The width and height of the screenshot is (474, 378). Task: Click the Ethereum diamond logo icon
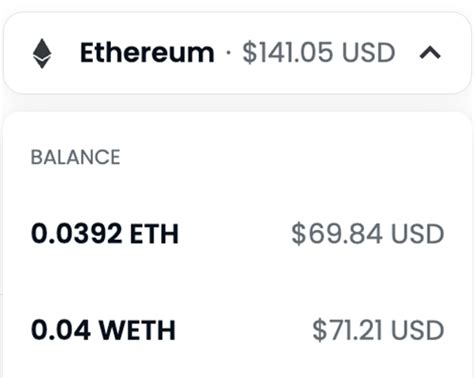pos(42,54)
